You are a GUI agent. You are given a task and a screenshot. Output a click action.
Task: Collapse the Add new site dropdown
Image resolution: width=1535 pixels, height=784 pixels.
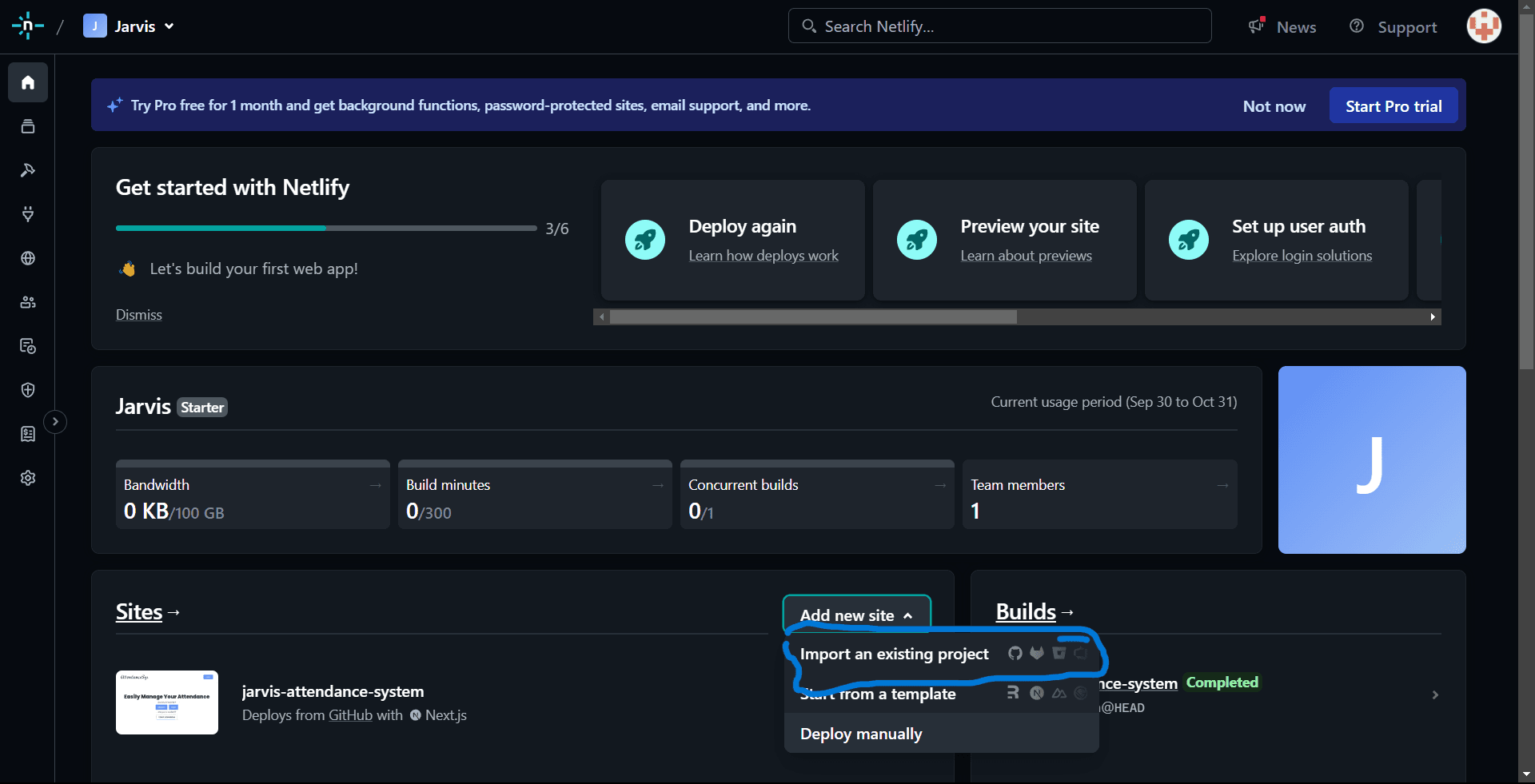click(856, 615)
